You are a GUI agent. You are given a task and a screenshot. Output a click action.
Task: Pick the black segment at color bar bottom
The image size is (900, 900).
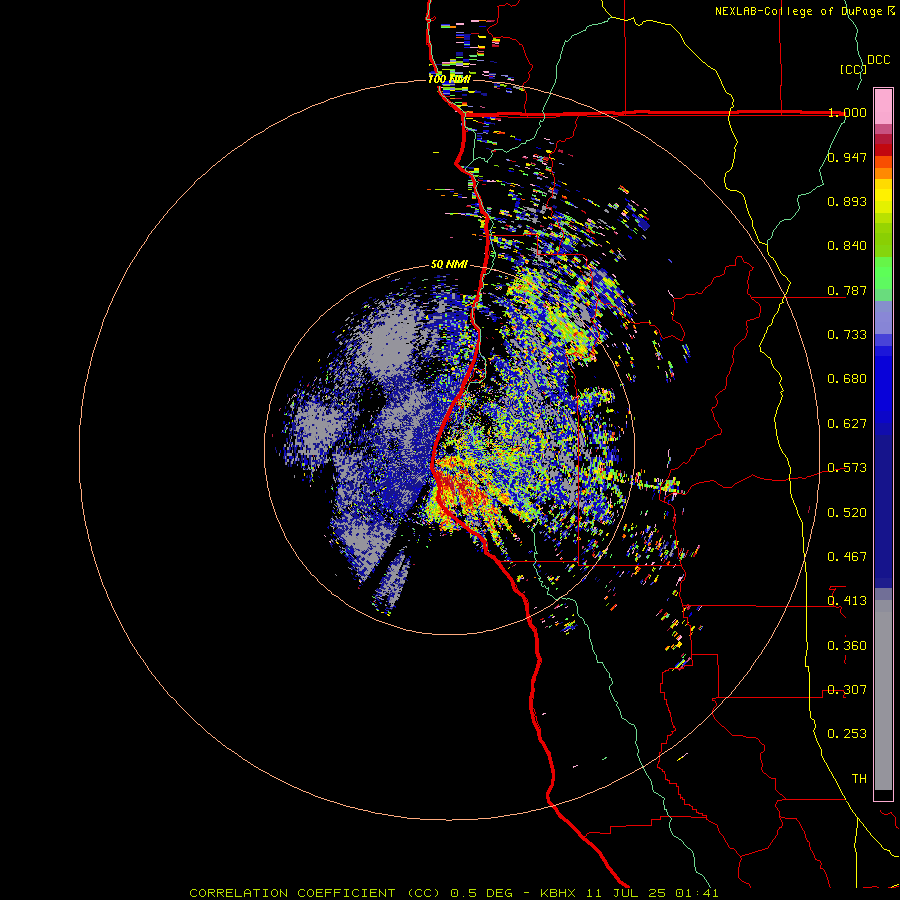pos(883,794)
